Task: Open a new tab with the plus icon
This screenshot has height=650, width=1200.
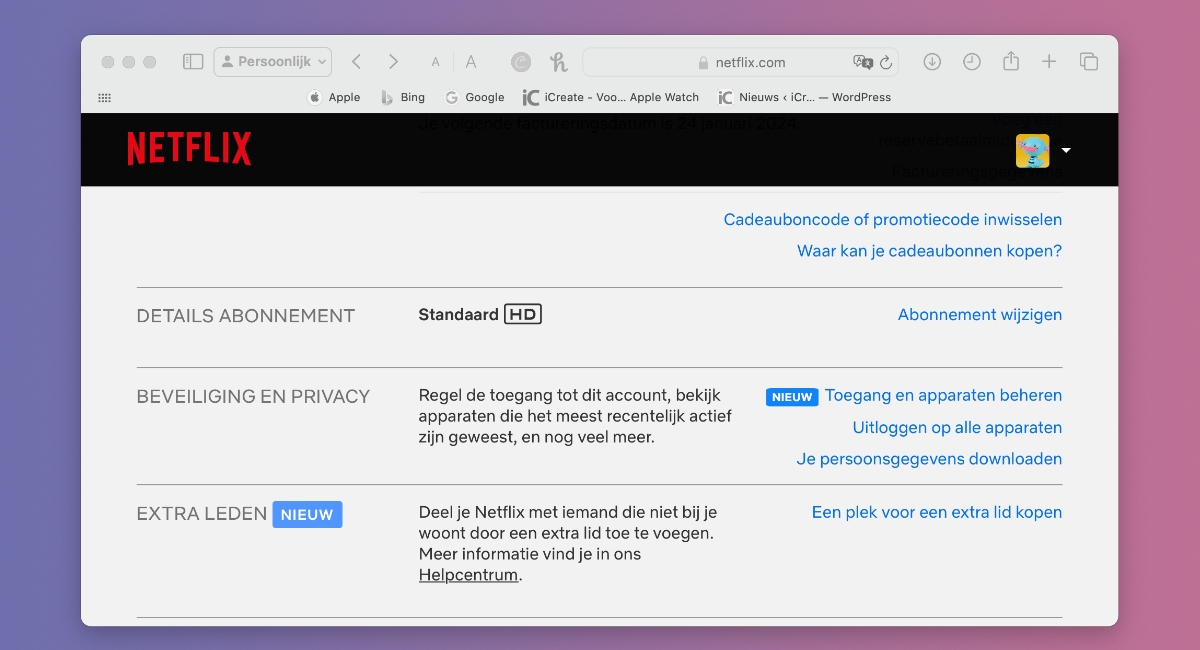Action: point(1049,61)
